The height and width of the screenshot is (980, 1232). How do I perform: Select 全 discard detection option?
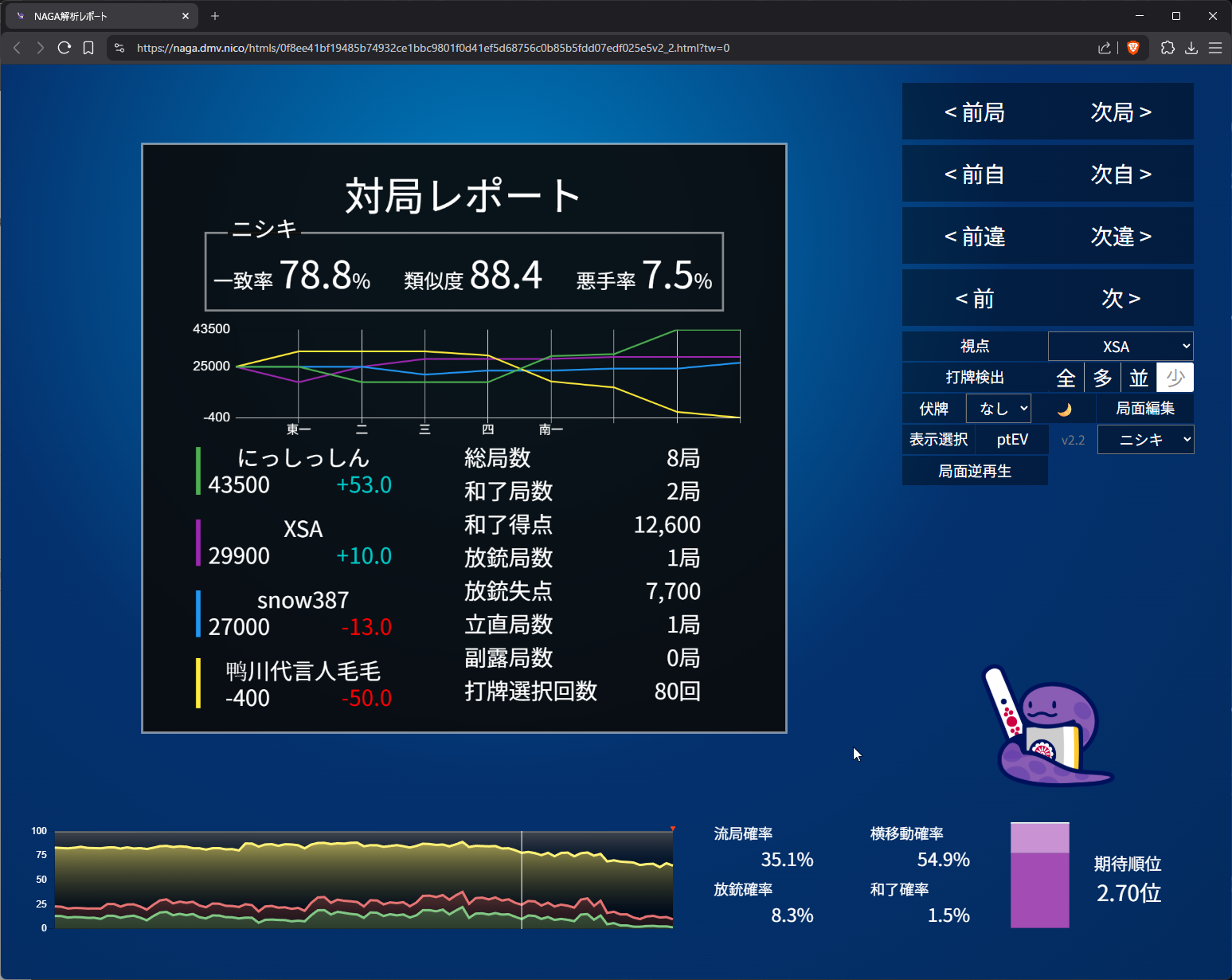tap(1066, 378)
